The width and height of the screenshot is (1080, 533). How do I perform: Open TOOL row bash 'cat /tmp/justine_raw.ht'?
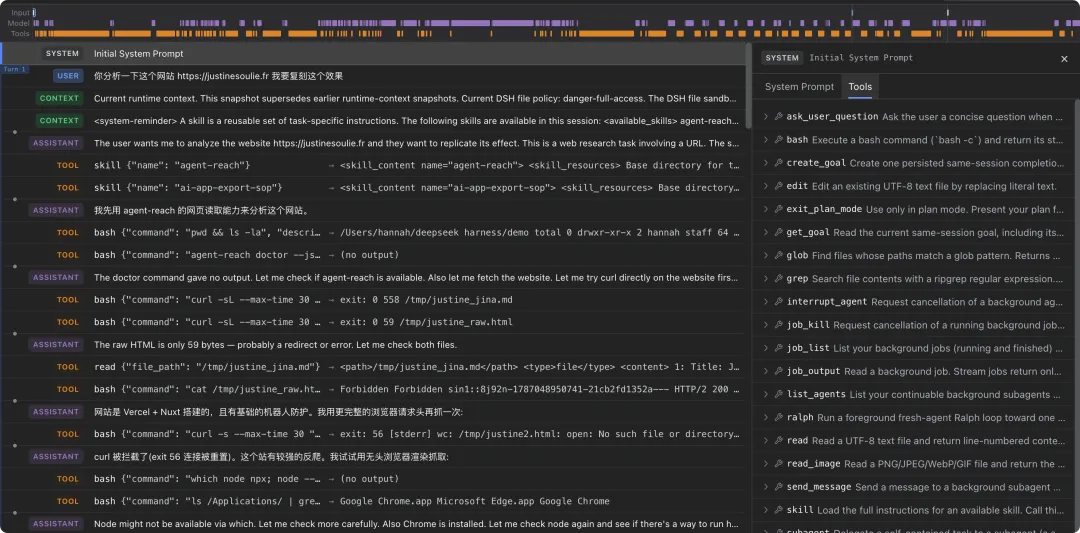[373, 389]
